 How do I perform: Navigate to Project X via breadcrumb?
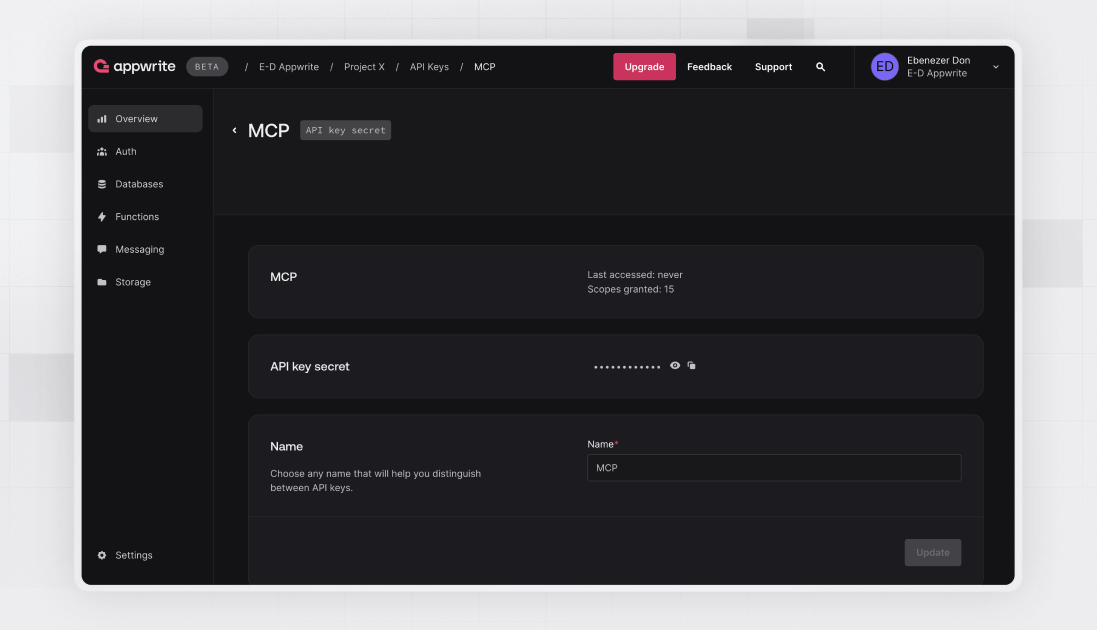pyautogui.click(x=364, y=66)
